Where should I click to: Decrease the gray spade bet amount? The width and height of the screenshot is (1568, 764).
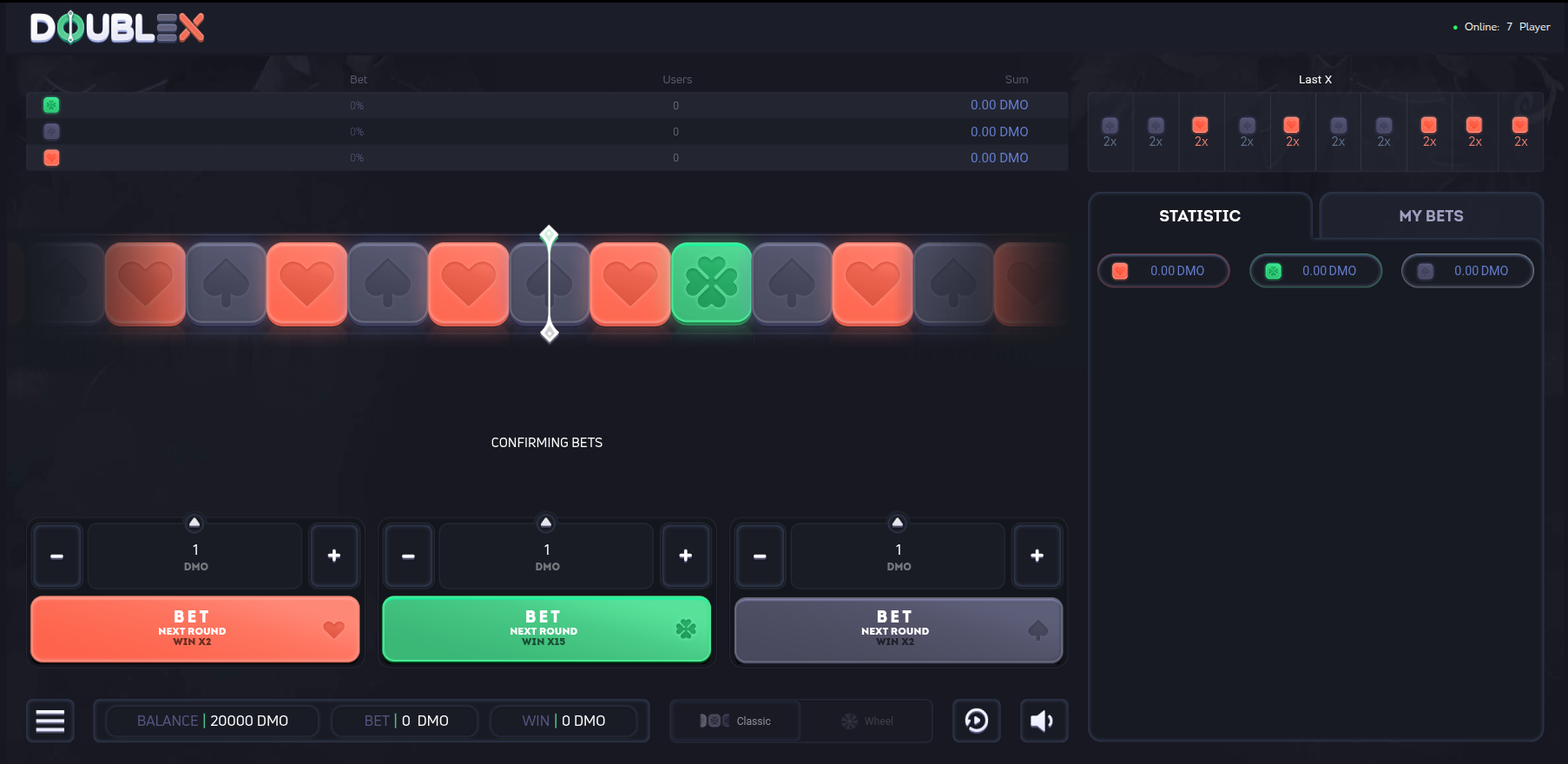pos(761,556)
